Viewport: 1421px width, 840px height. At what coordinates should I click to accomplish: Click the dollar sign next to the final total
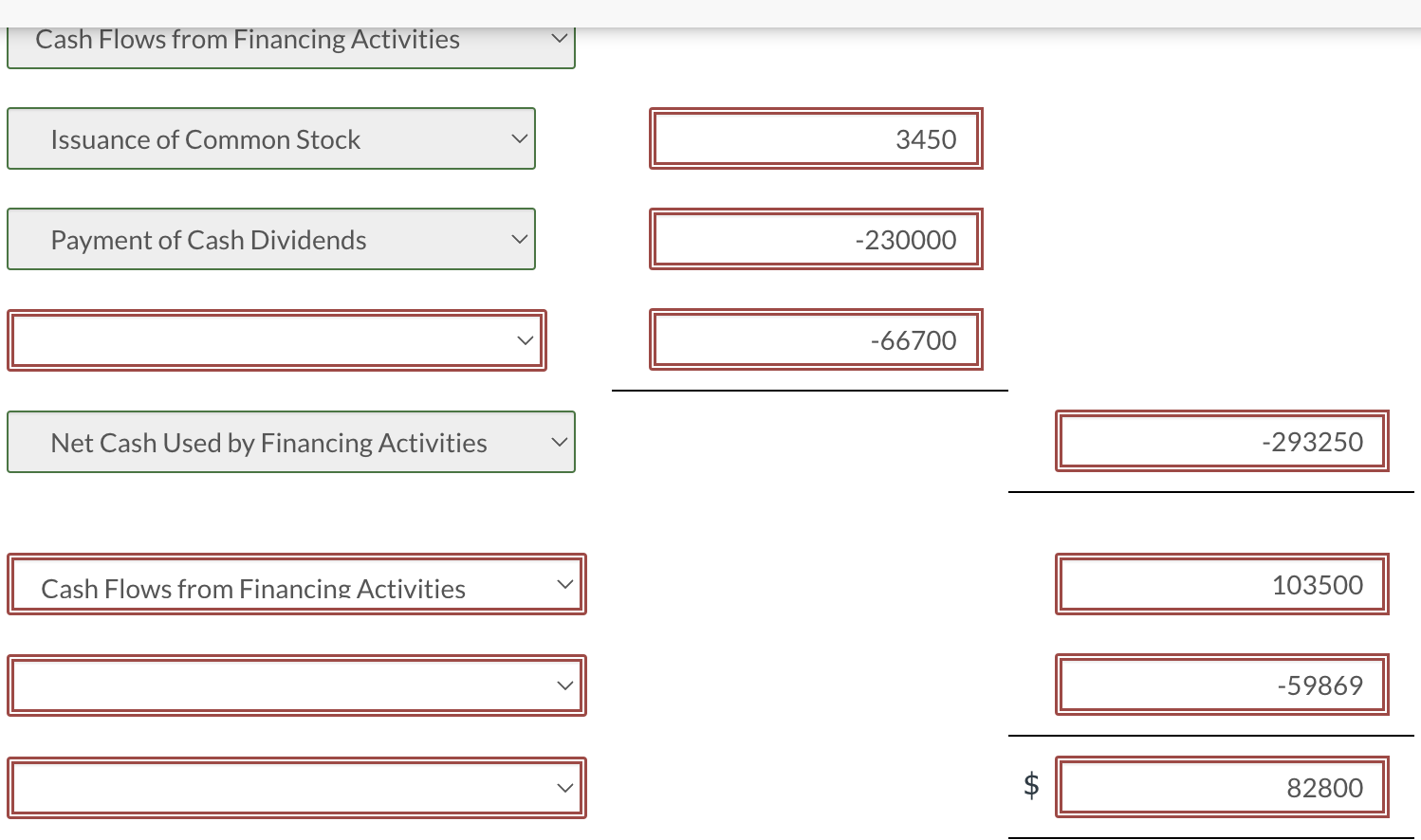(x=1030, y=785)
